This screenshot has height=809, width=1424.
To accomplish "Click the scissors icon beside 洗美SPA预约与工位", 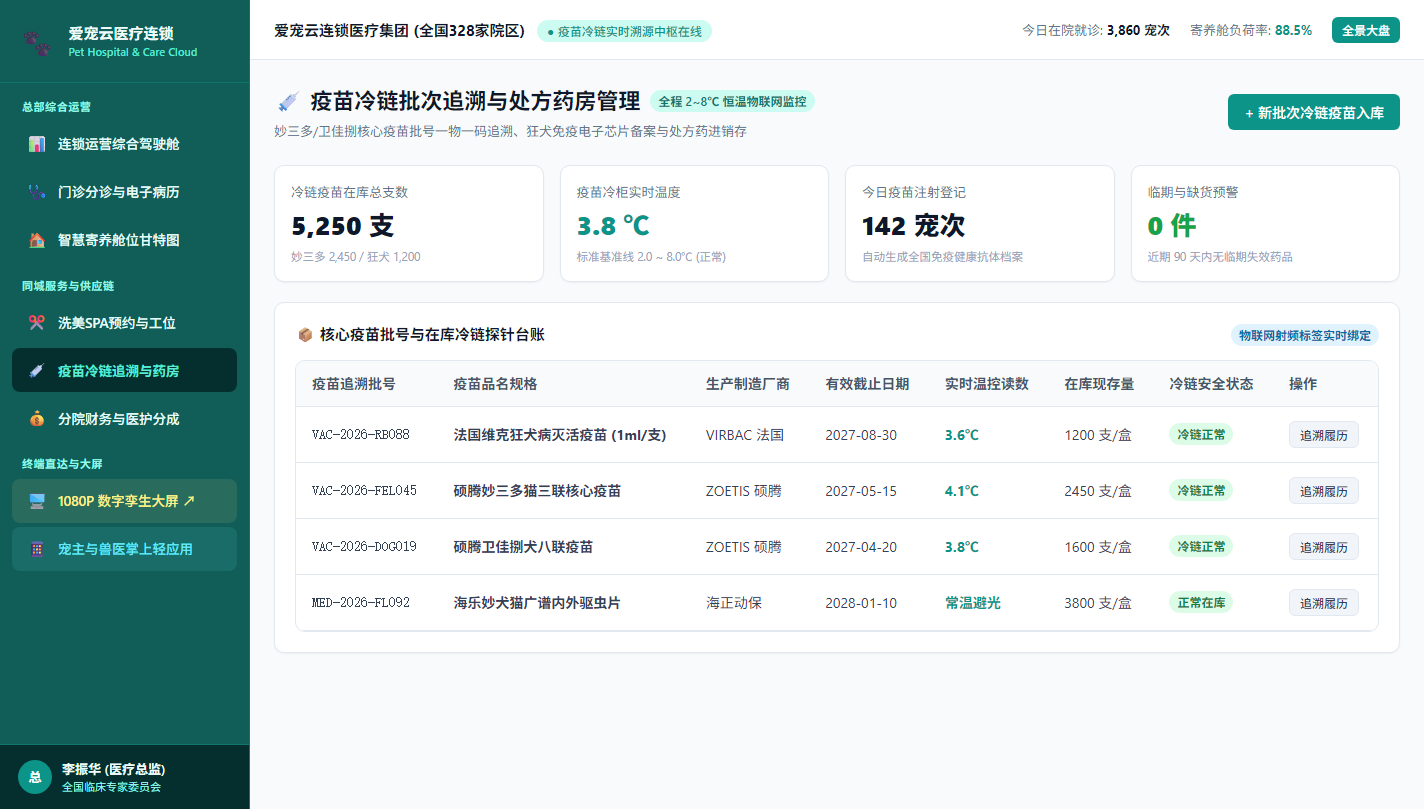I will (x=37, y=323).
